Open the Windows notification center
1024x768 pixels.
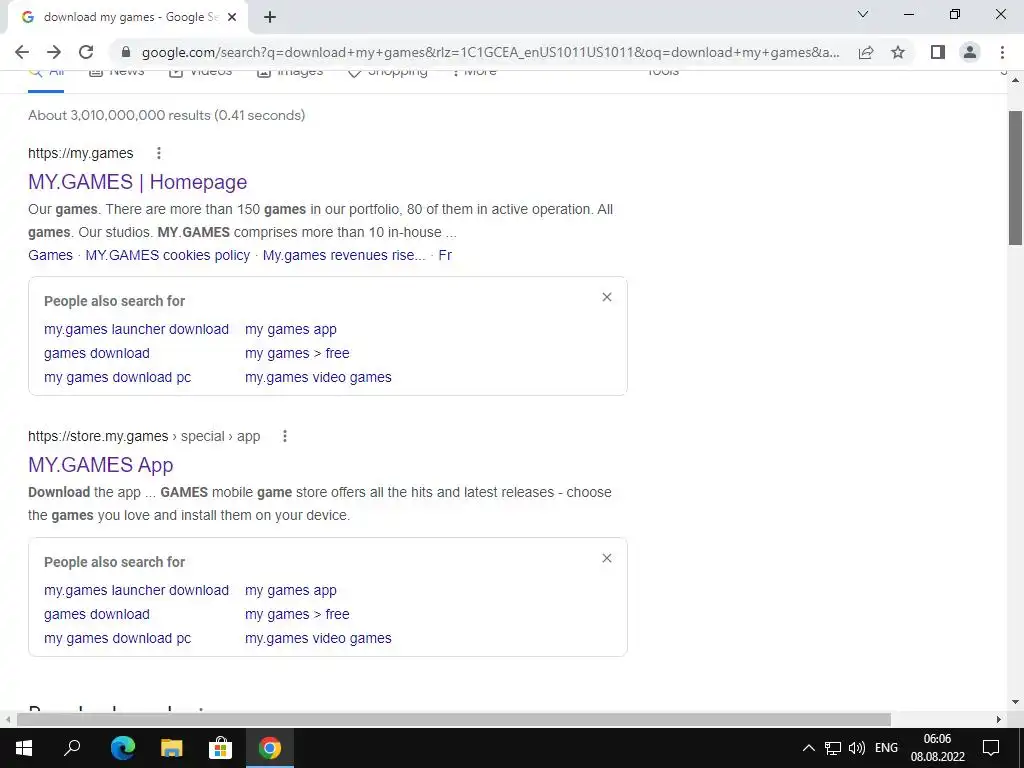(991, 748)
